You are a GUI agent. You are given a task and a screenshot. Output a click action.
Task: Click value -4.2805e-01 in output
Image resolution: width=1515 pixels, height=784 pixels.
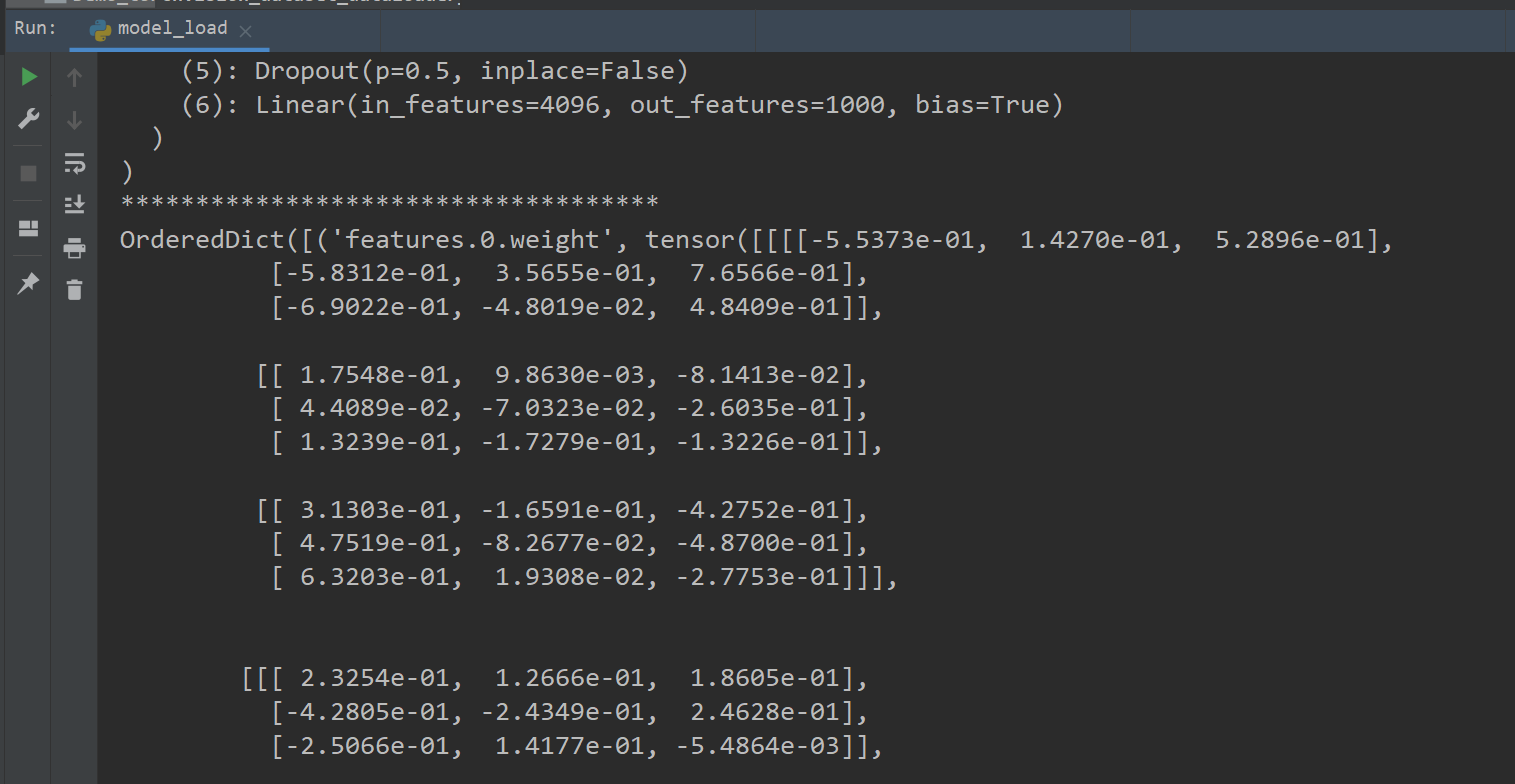point(369,713)
